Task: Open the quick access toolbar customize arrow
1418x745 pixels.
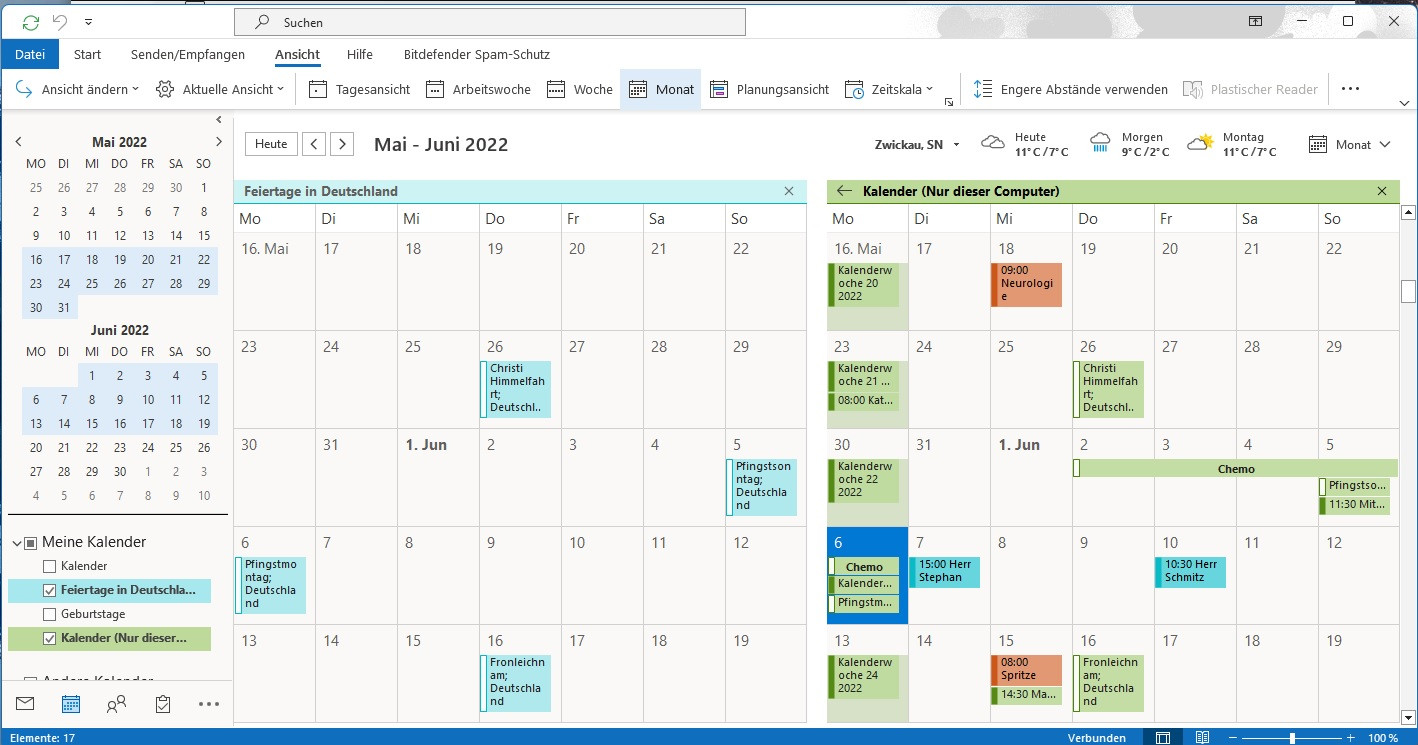Action: pos(88,22)
